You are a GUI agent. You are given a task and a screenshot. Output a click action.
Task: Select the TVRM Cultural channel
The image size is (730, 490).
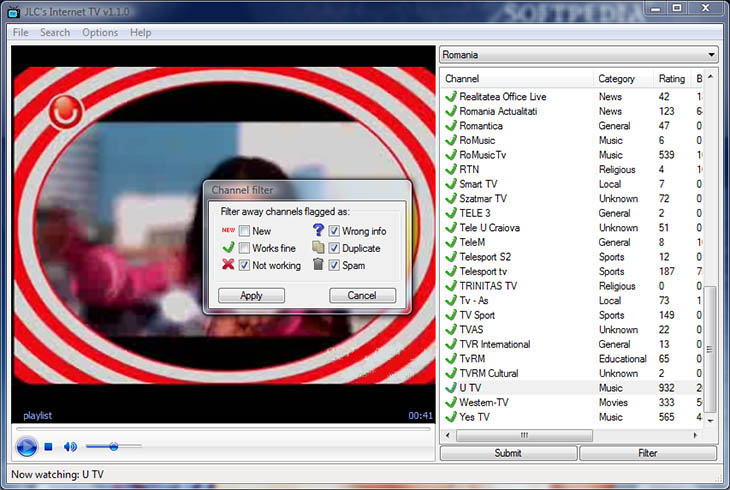click(x=572, y=373)
